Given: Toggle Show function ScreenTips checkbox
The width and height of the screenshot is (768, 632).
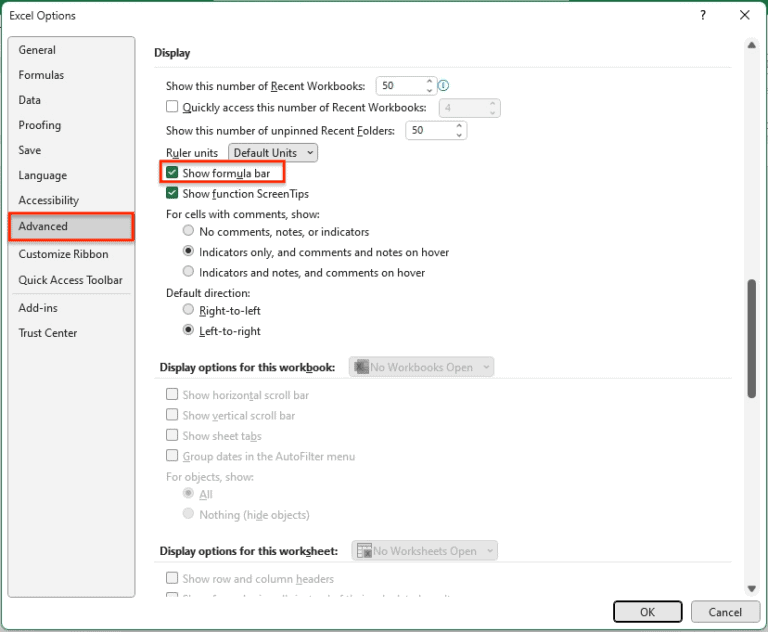Looking at the screenshot, I should point(172,193).
